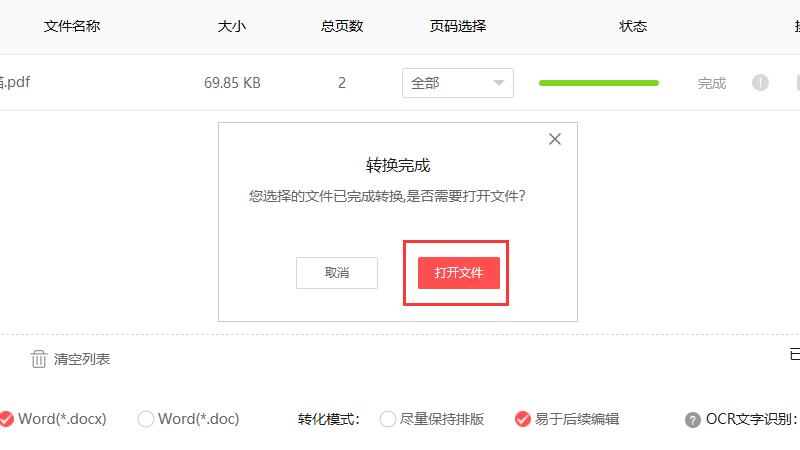Click the 完成 status text
This screenshot has width=800, height=450.
point(712,83)
